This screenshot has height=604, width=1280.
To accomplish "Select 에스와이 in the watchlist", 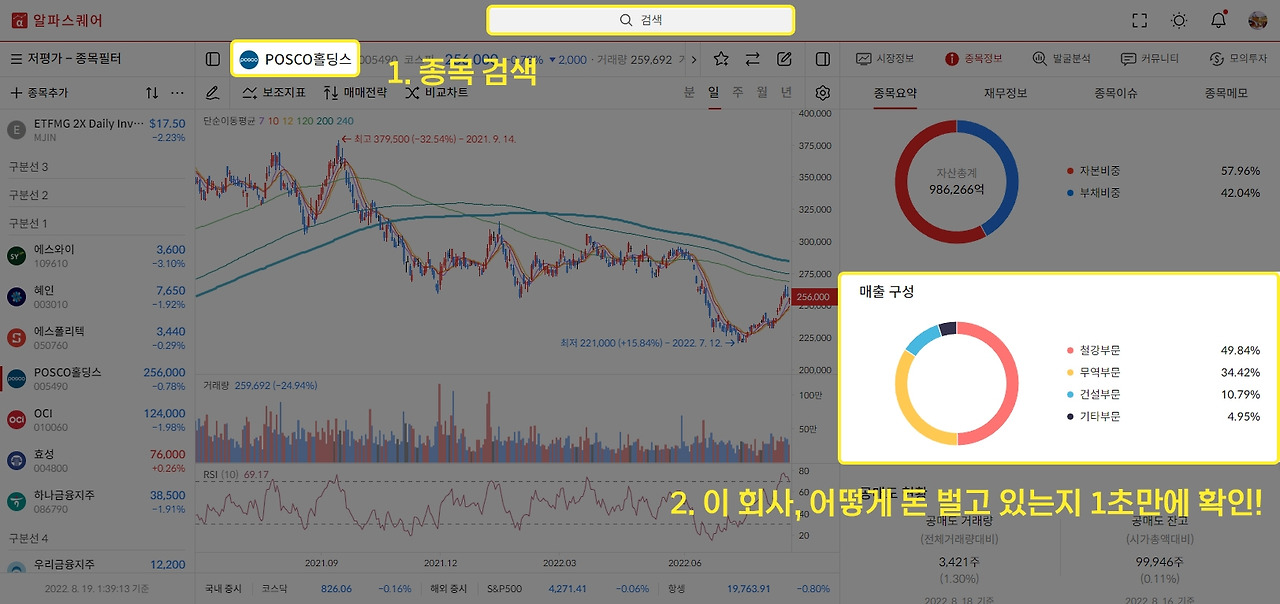I will 96,256.
